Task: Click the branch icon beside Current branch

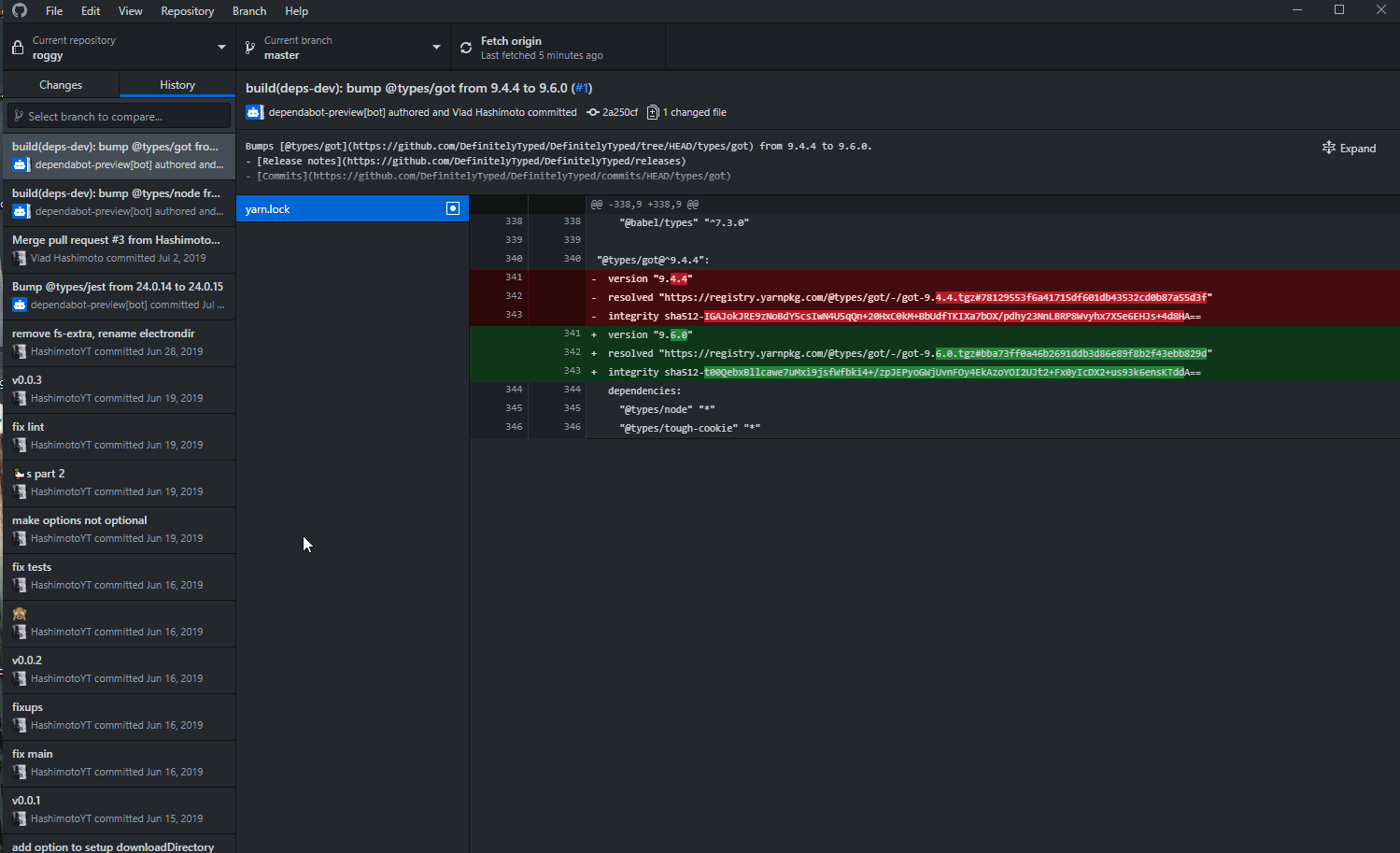Action: pyautogui.click(x=249, y=48)
